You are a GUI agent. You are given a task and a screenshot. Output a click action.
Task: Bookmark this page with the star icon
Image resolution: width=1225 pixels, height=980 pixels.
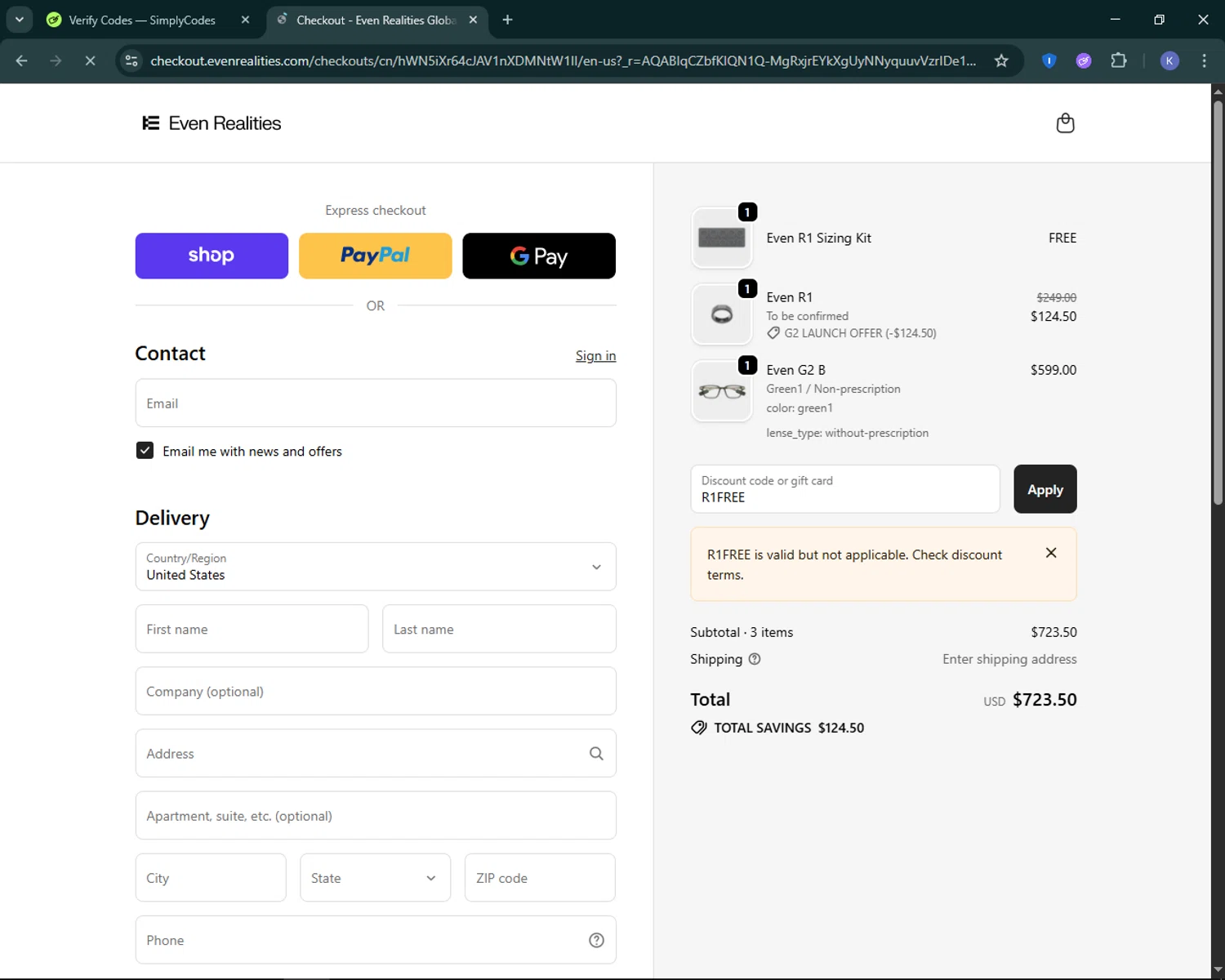[x=1001, y=60]
